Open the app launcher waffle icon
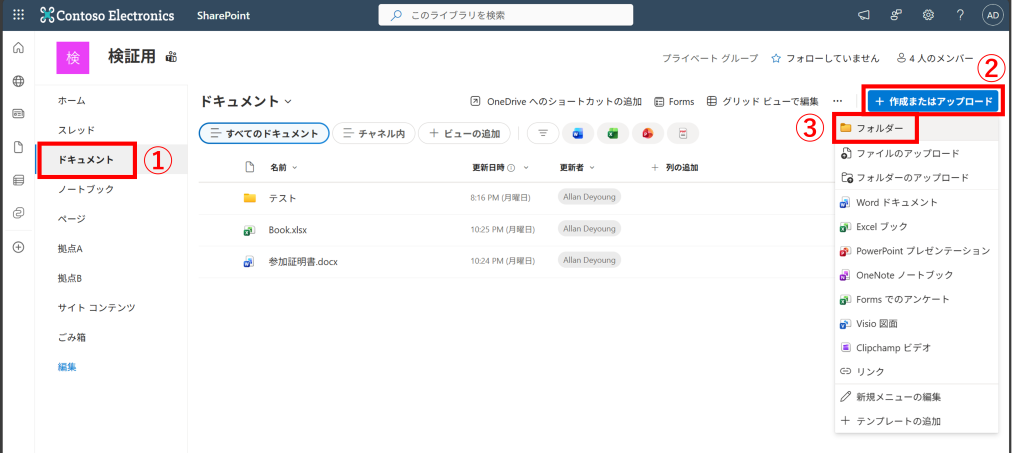Viewport: 1024px width, 453px height. [18, 15]
